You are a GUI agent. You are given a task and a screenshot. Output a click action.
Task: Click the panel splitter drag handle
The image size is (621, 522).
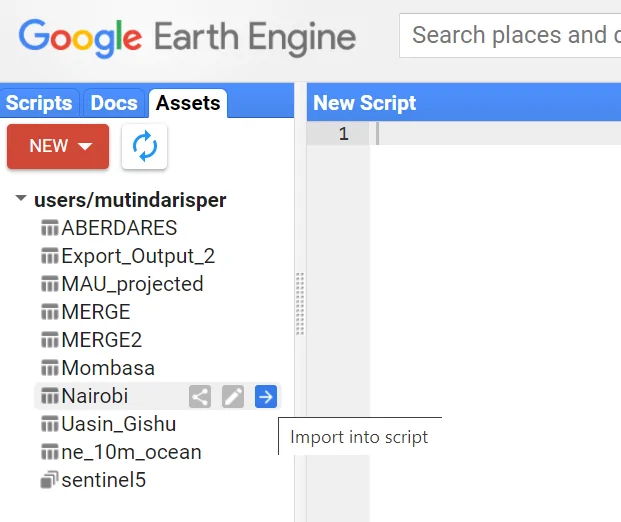300,304
